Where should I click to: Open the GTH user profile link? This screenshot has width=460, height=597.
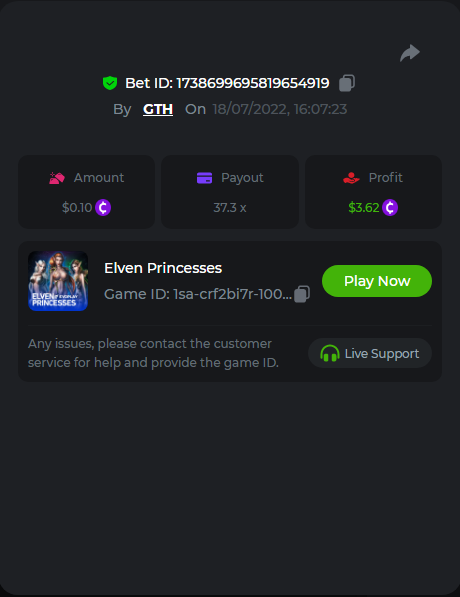(158, 109)
